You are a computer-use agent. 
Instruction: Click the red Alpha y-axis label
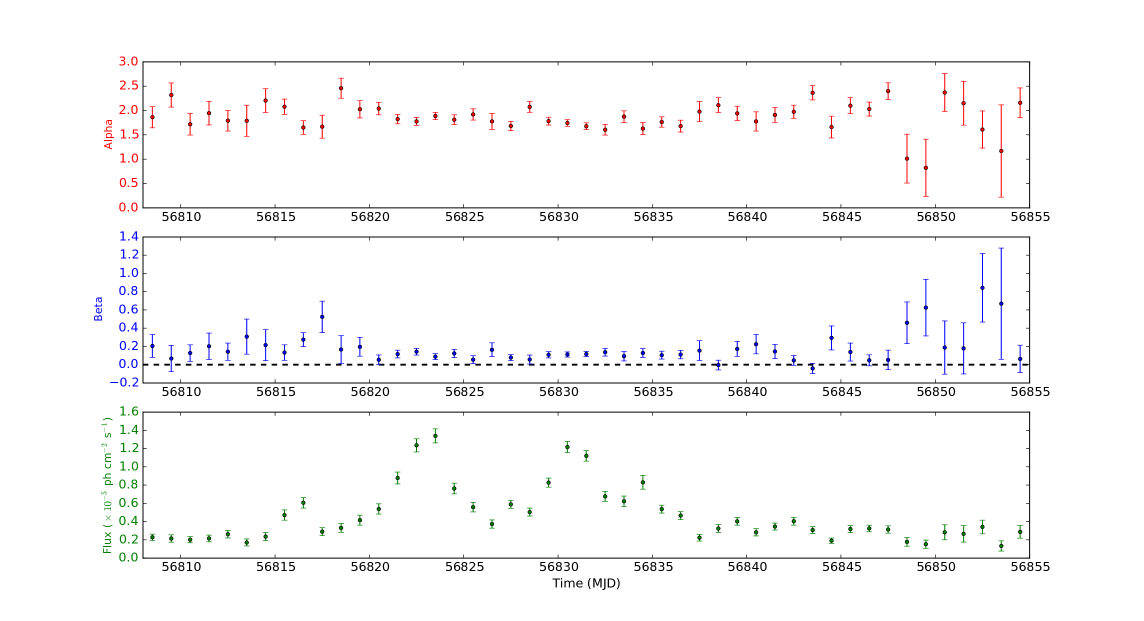point(109,134)
